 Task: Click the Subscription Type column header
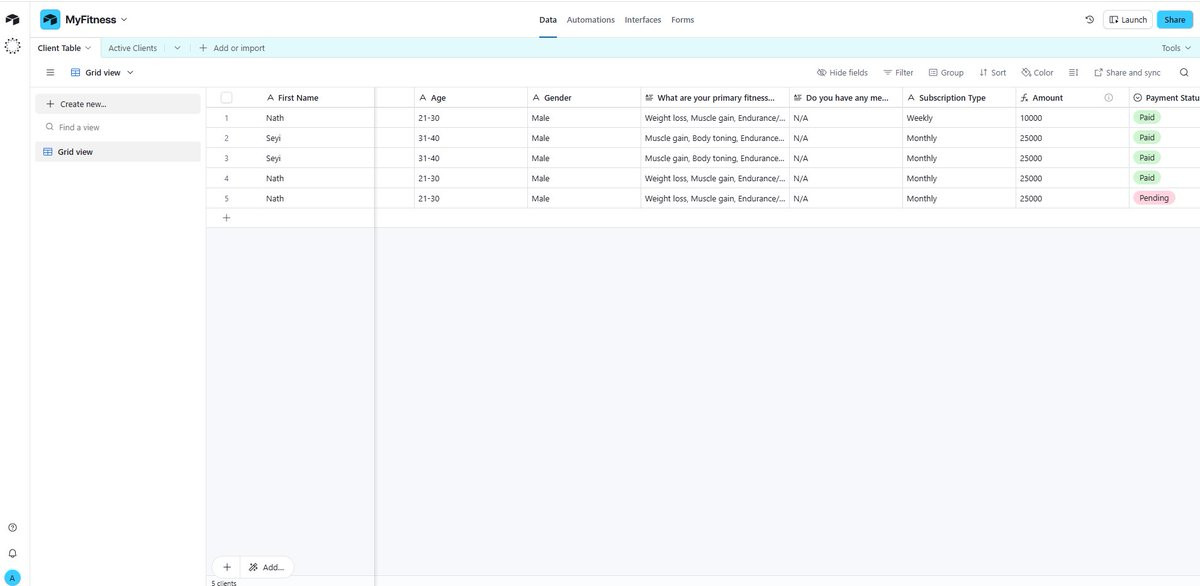point(959,98)
